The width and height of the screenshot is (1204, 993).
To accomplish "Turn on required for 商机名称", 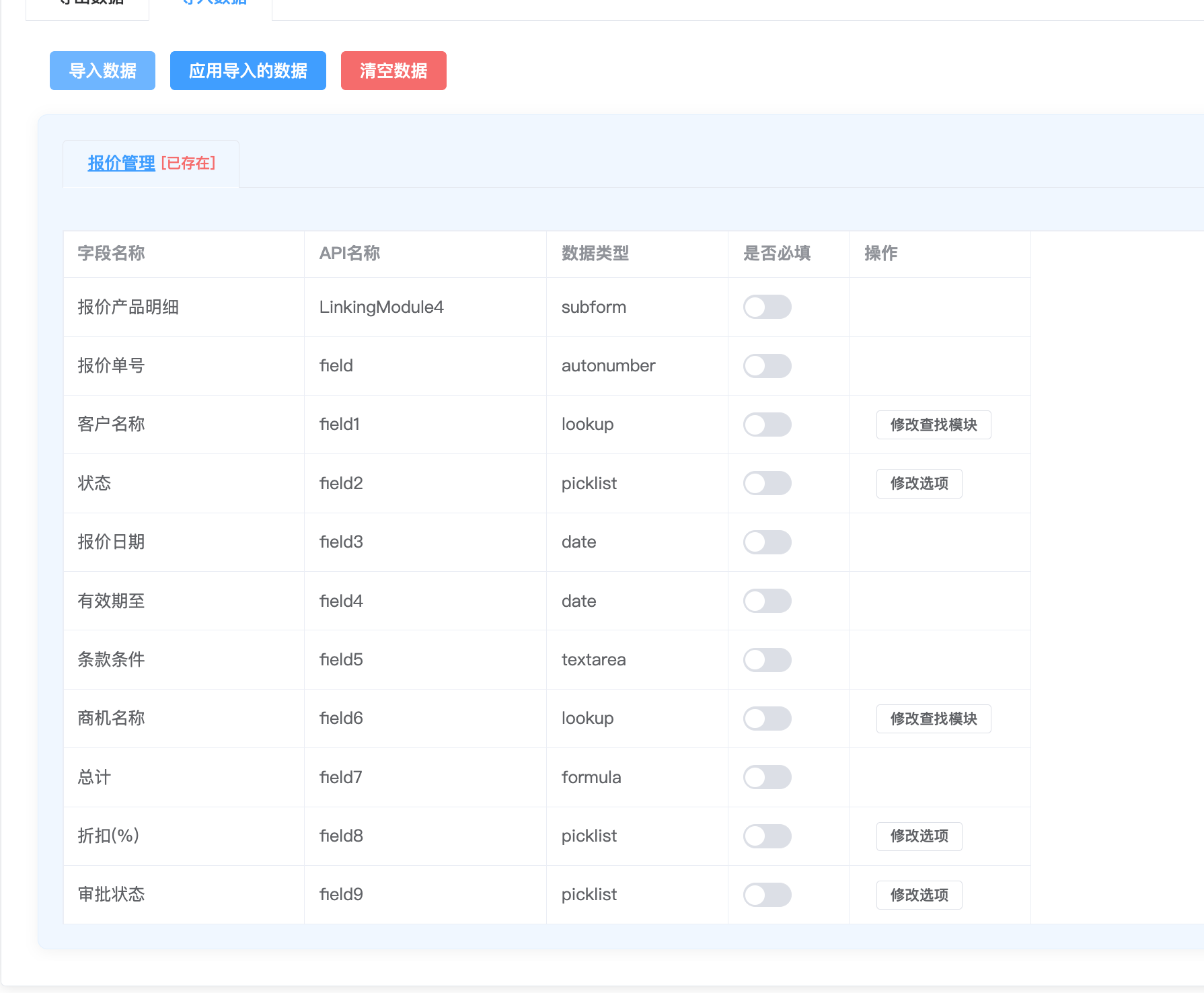I will tap(767, 719).
